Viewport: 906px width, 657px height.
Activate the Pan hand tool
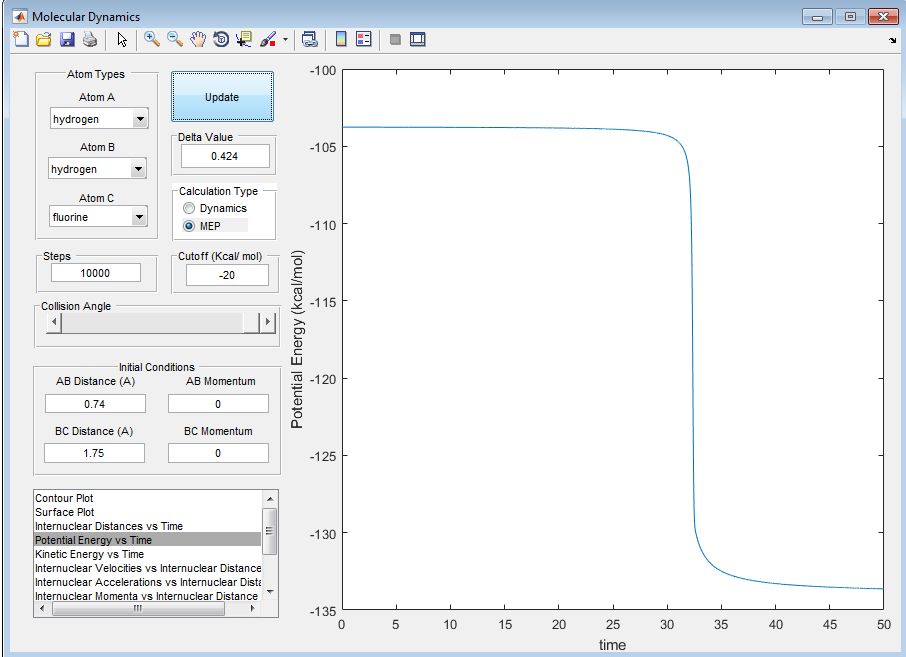click(198, 40)
